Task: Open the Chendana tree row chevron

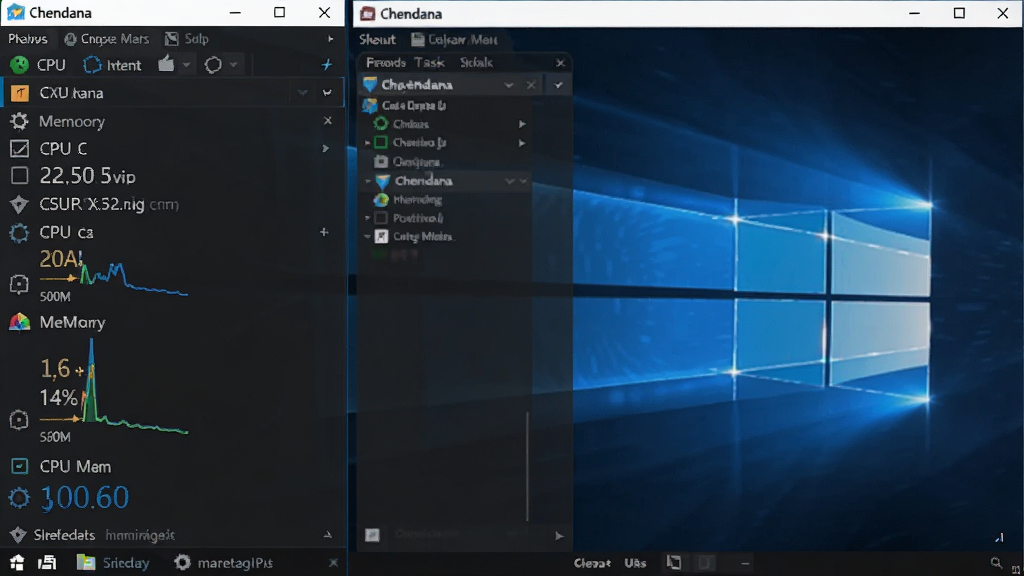Action: point(509,181)
